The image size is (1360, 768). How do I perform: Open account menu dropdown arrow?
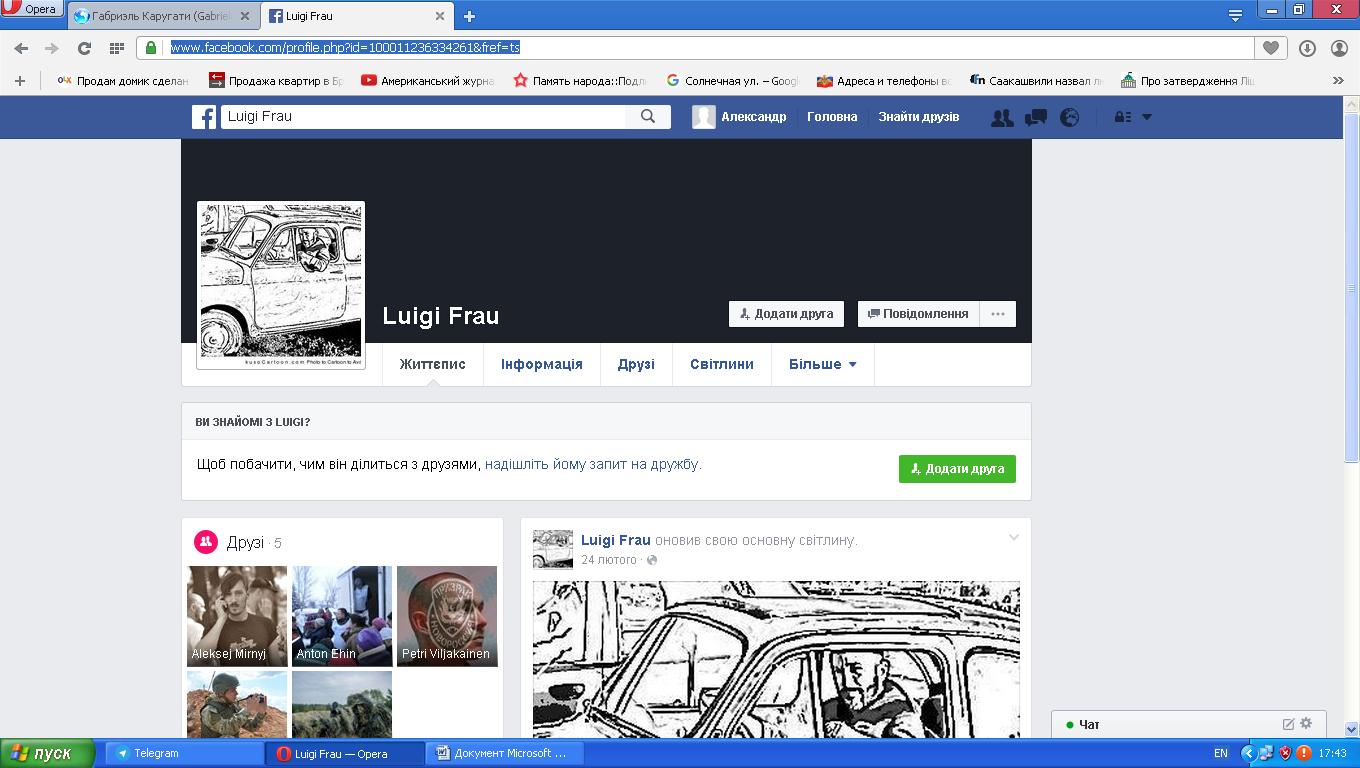click(1147, 117)
